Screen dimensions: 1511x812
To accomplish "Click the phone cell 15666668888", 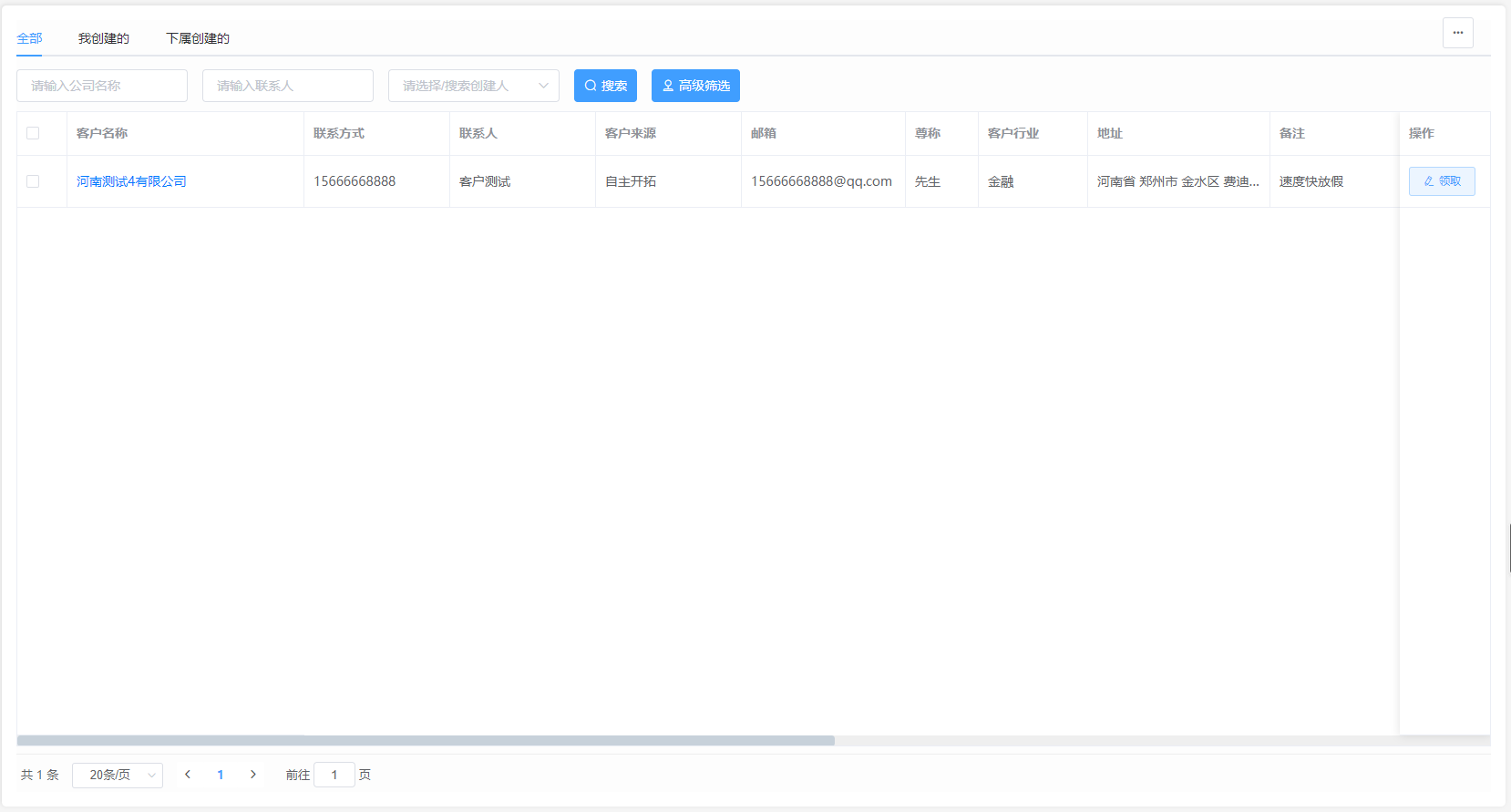I will click(x=355, y=181).
